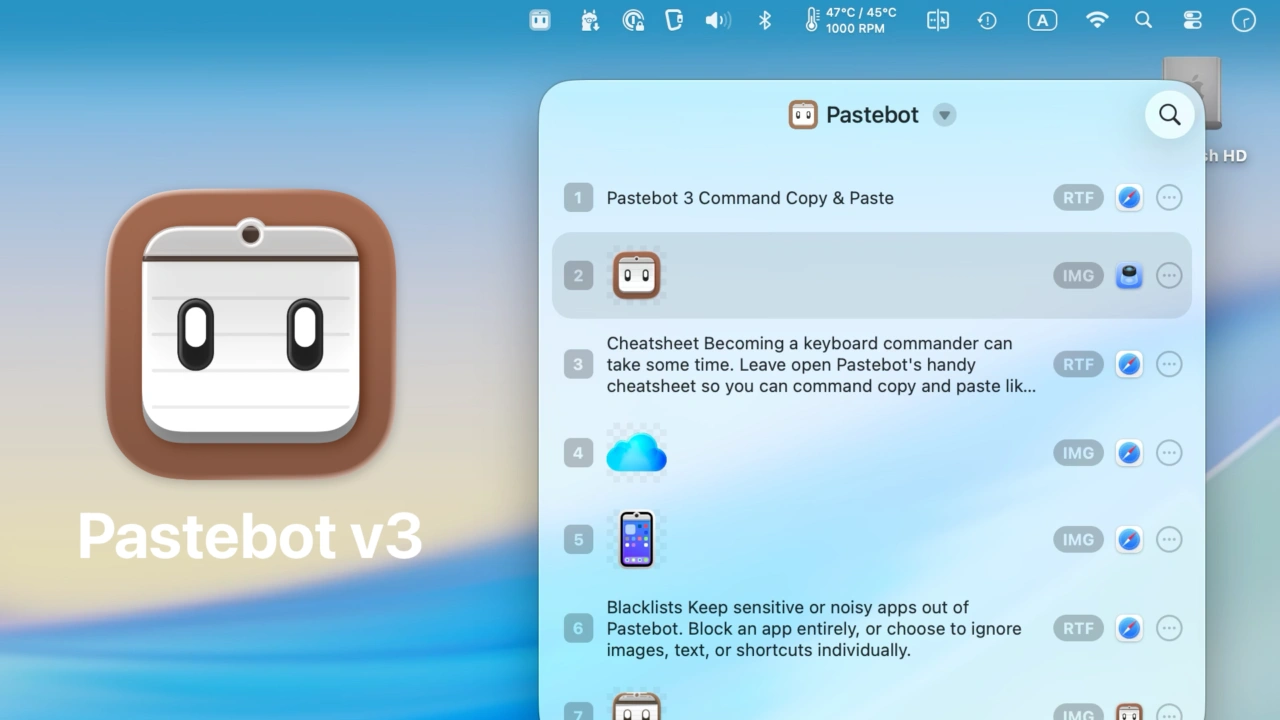Open more options for iPhone clipping
The width and height of the screenshot is (1280, 720).
click(x=1169, y=540)
